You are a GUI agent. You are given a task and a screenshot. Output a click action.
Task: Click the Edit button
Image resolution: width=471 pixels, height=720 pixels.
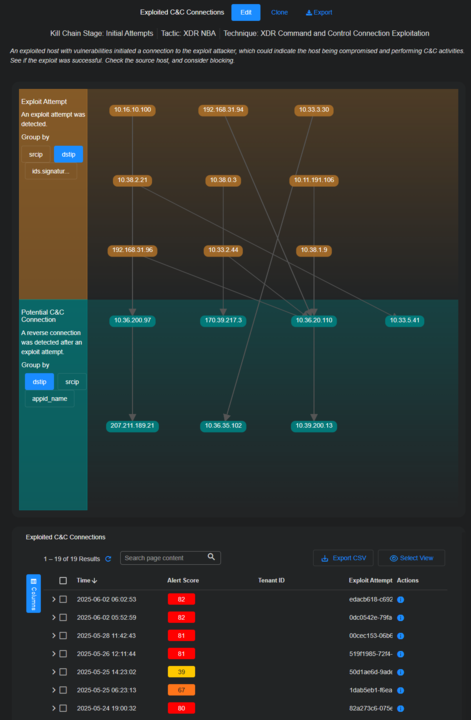click(246, 12)
